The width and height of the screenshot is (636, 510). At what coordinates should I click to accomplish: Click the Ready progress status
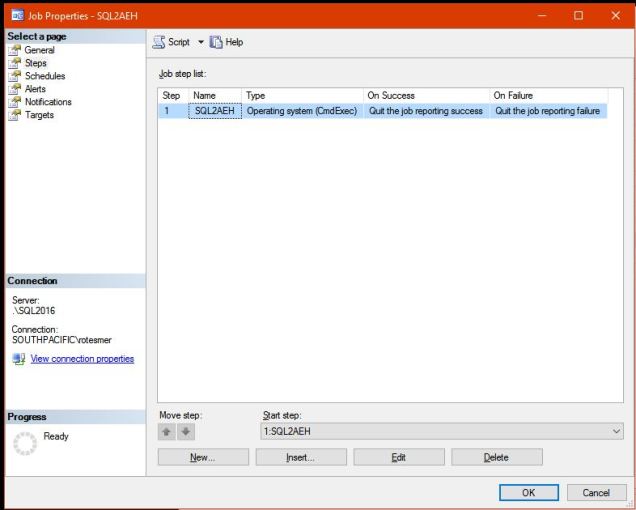56,436
